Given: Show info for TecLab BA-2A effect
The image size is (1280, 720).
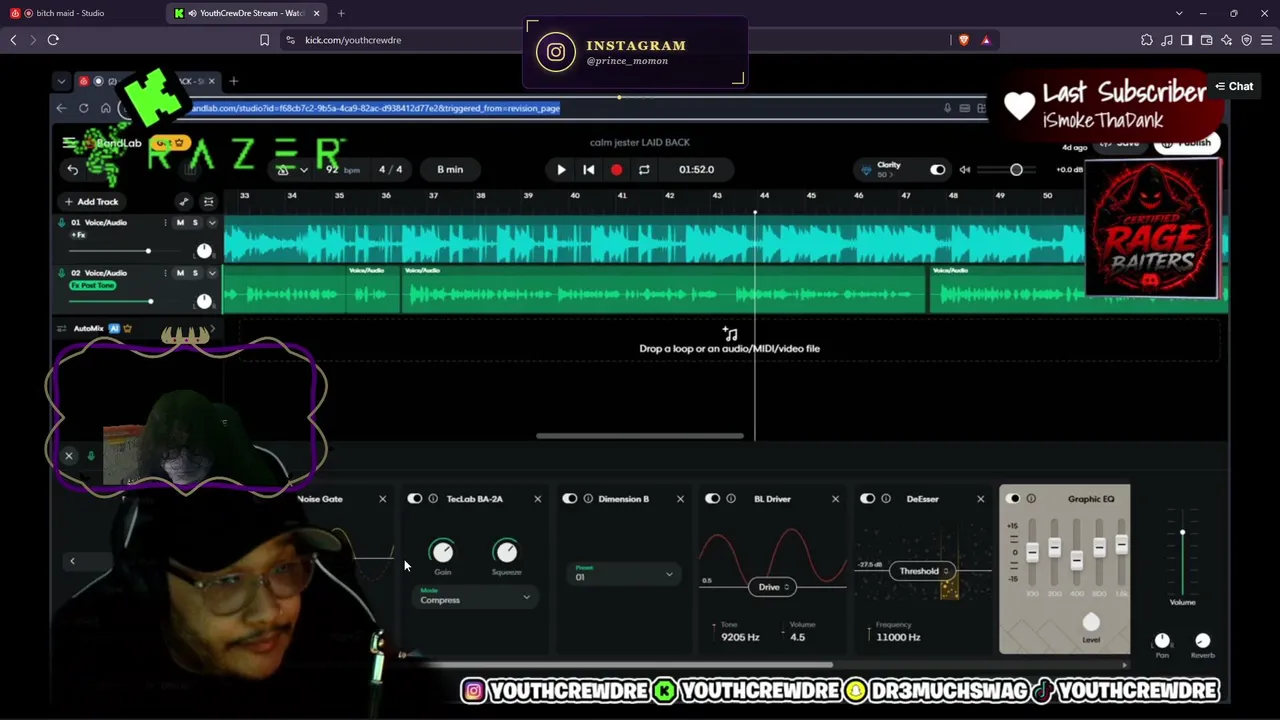Looking at the screenshot, I should click(x=433, y=499).
